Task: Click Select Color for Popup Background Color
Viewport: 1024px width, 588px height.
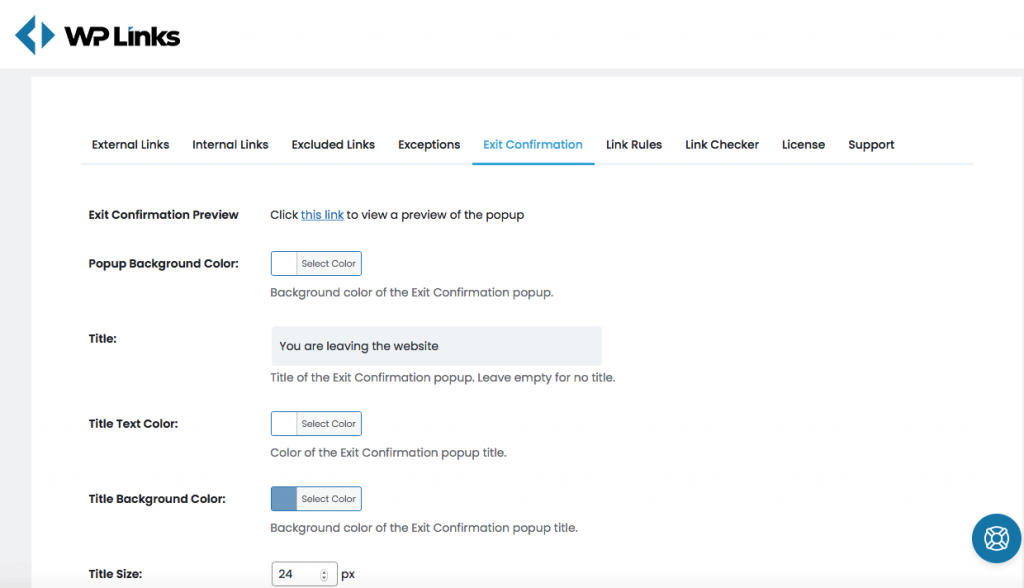Action: [x=328, y=263]
